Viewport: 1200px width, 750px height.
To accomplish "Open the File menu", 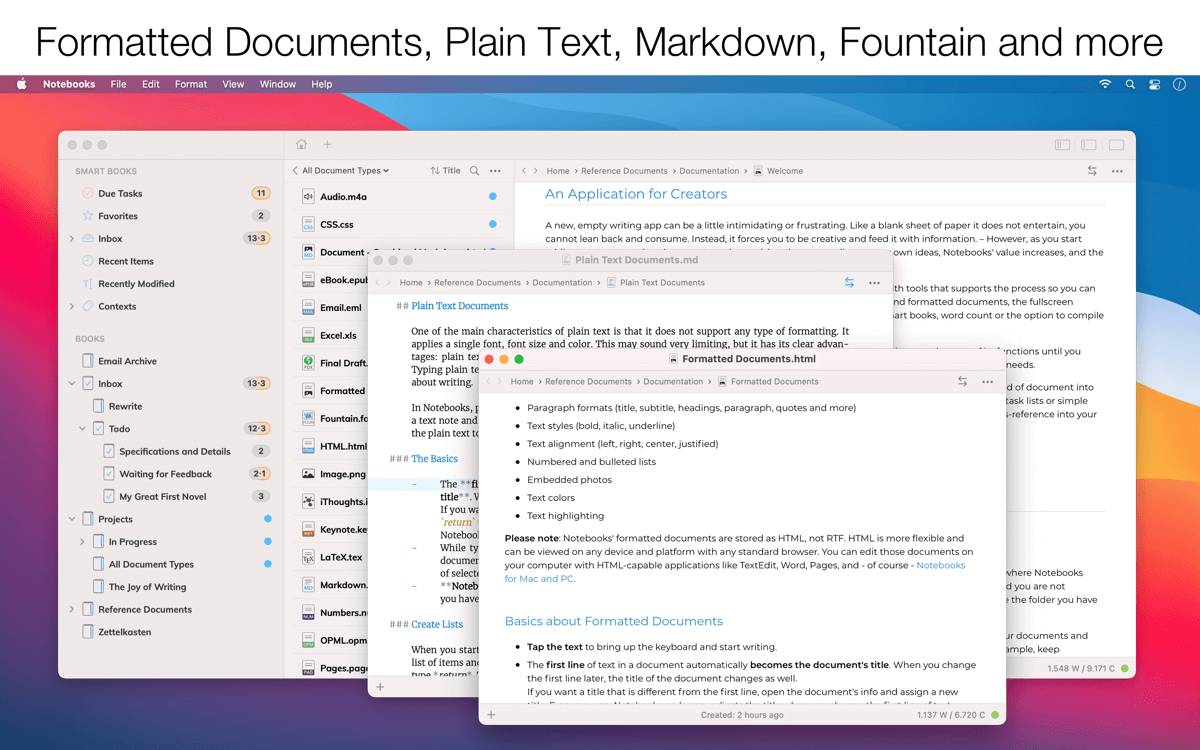I will coord(118,85).
